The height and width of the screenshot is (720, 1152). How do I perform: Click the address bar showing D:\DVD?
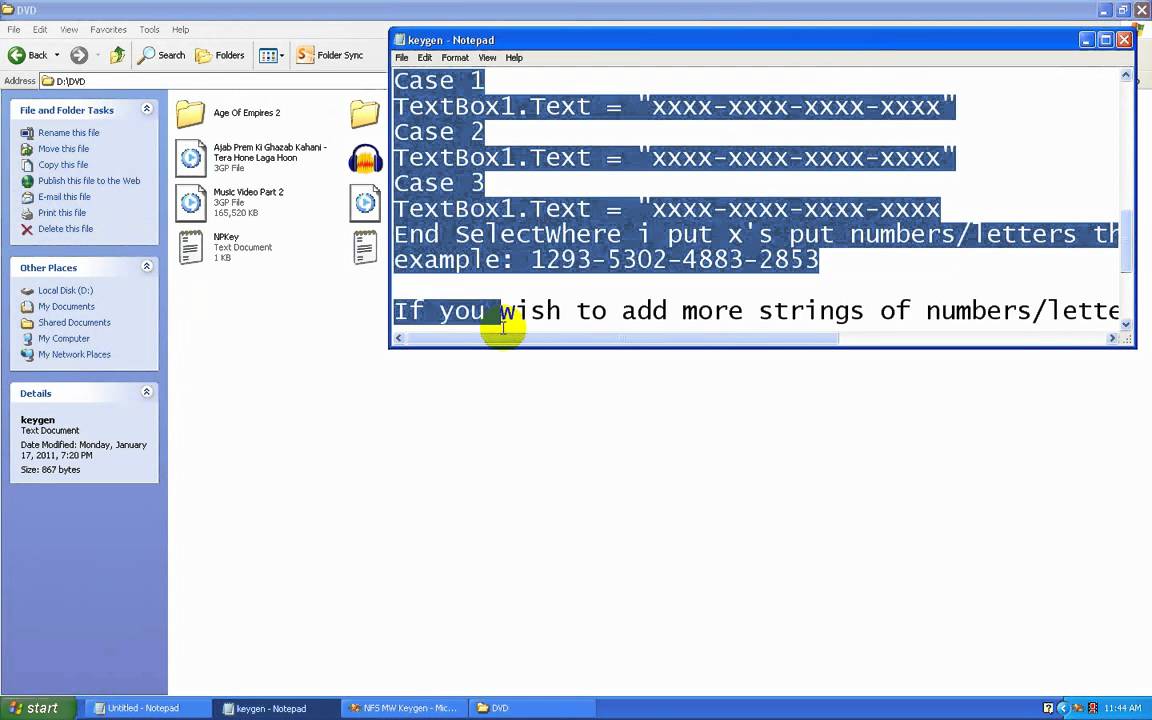(213, 81)
